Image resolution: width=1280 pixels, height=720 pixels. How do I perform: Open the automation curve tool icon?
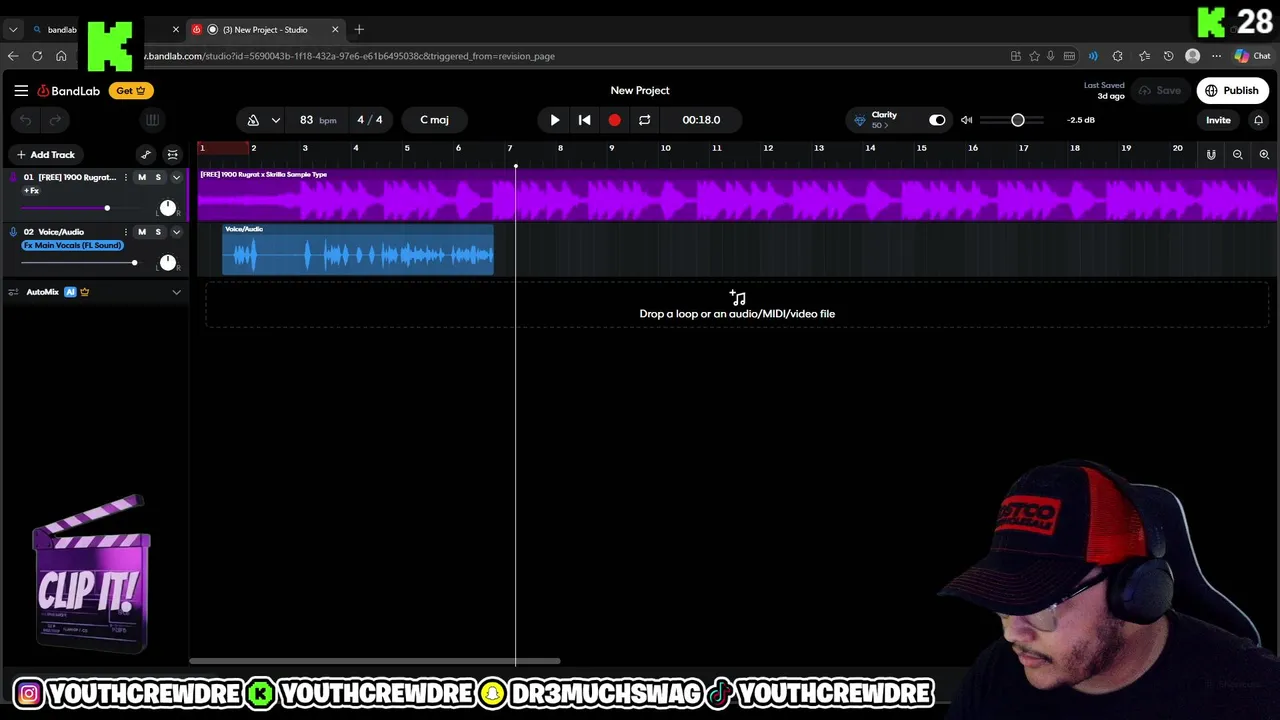146,155
